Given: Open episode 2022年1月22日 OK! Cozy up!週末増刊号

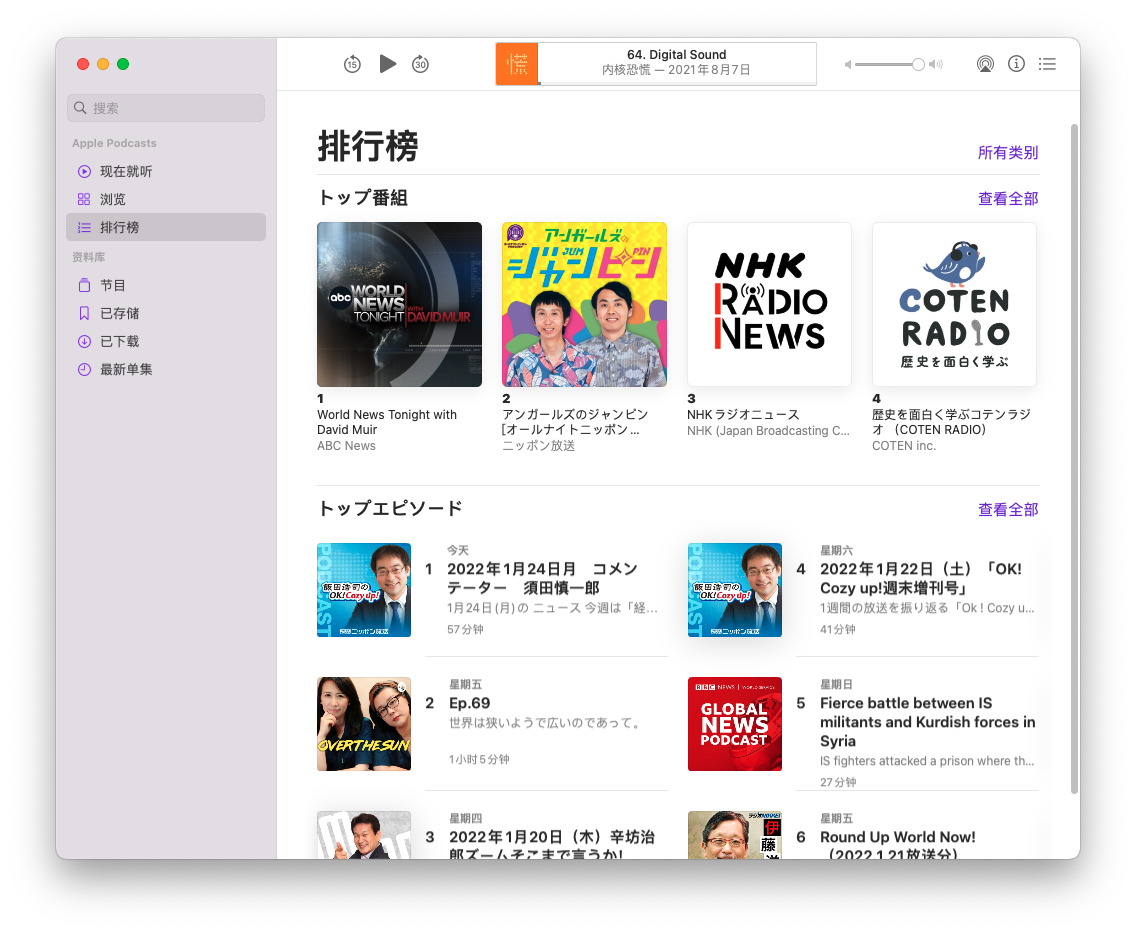Looking at the screenshot, I should coord(921,578).
